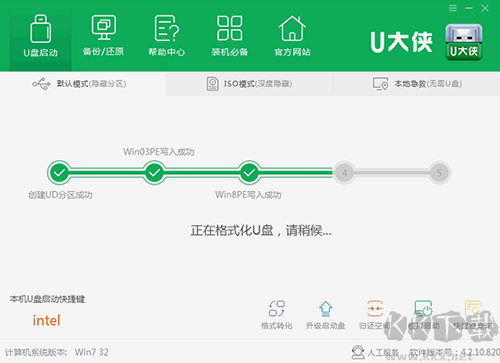Click the 升级启动盘 upgrade boot disk icon
The image size is (500, 363).
pos(325,308)
